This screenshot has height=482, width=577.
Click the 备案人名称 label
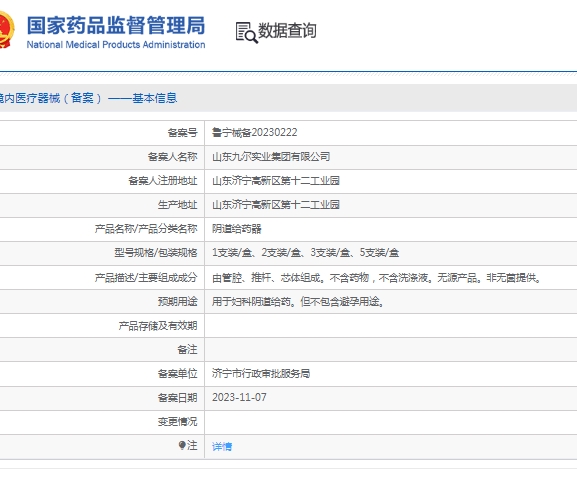coord(173,157)
